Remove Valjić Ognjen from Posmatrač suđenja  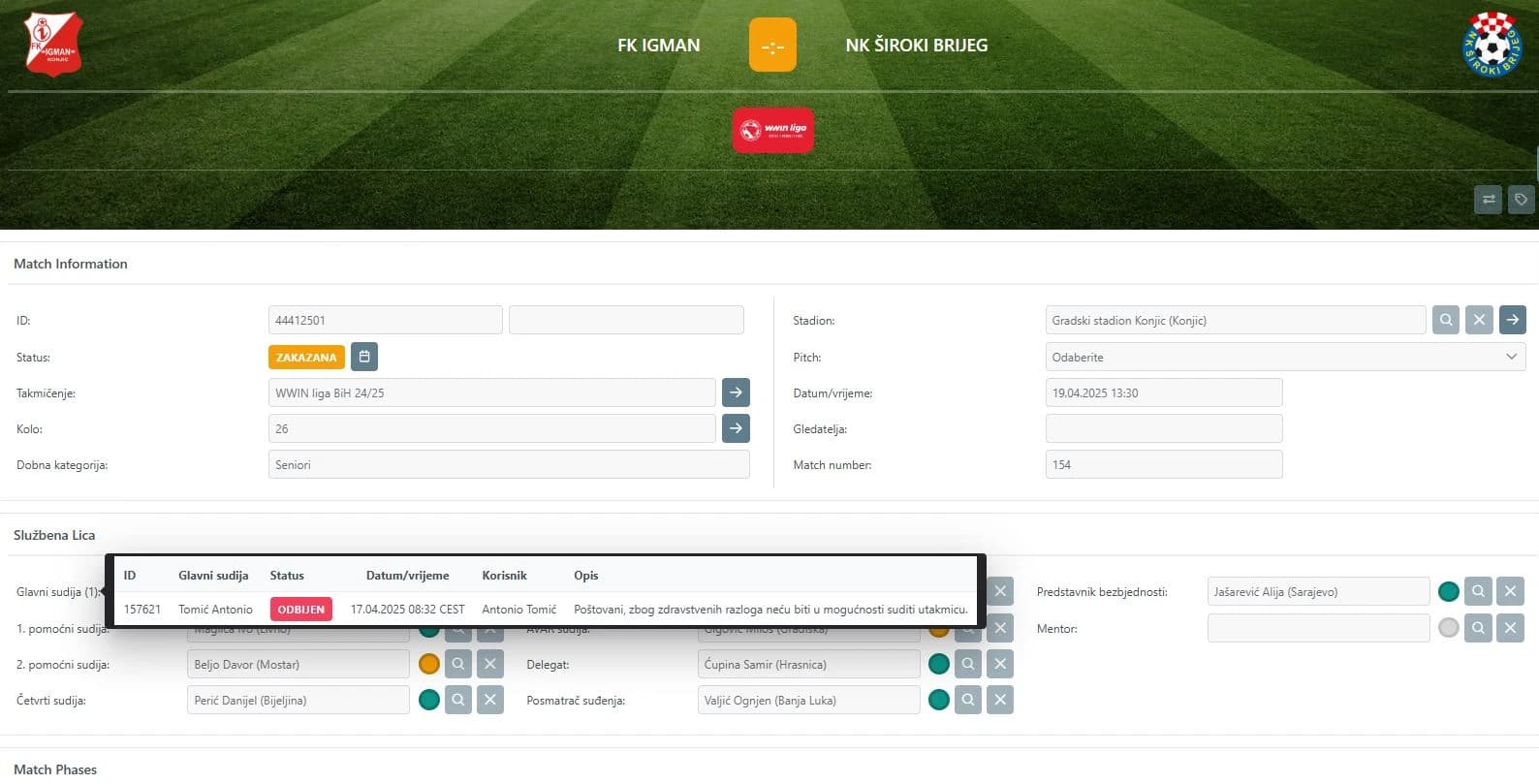point(1000,700)
